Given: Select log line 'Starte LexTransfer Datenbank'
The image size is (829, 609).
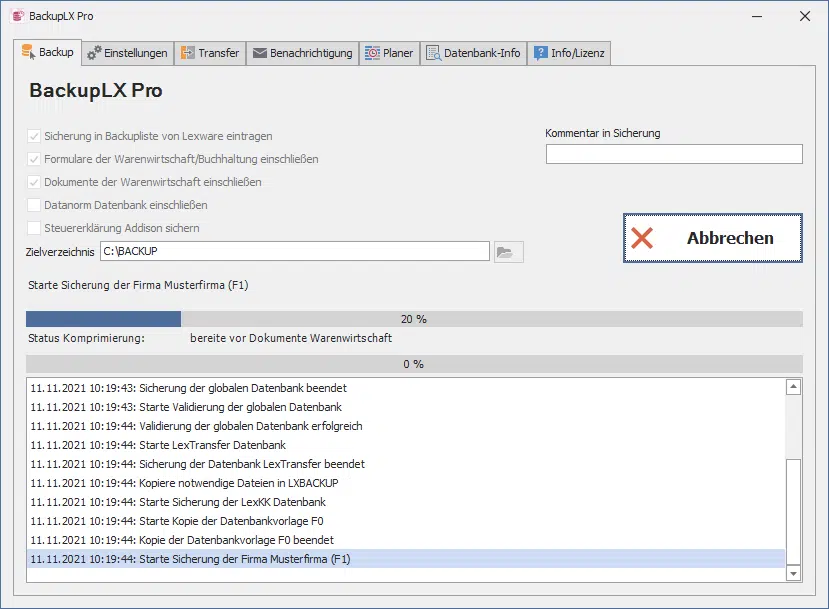Looking at the screenshot, I should click(406, 445).
